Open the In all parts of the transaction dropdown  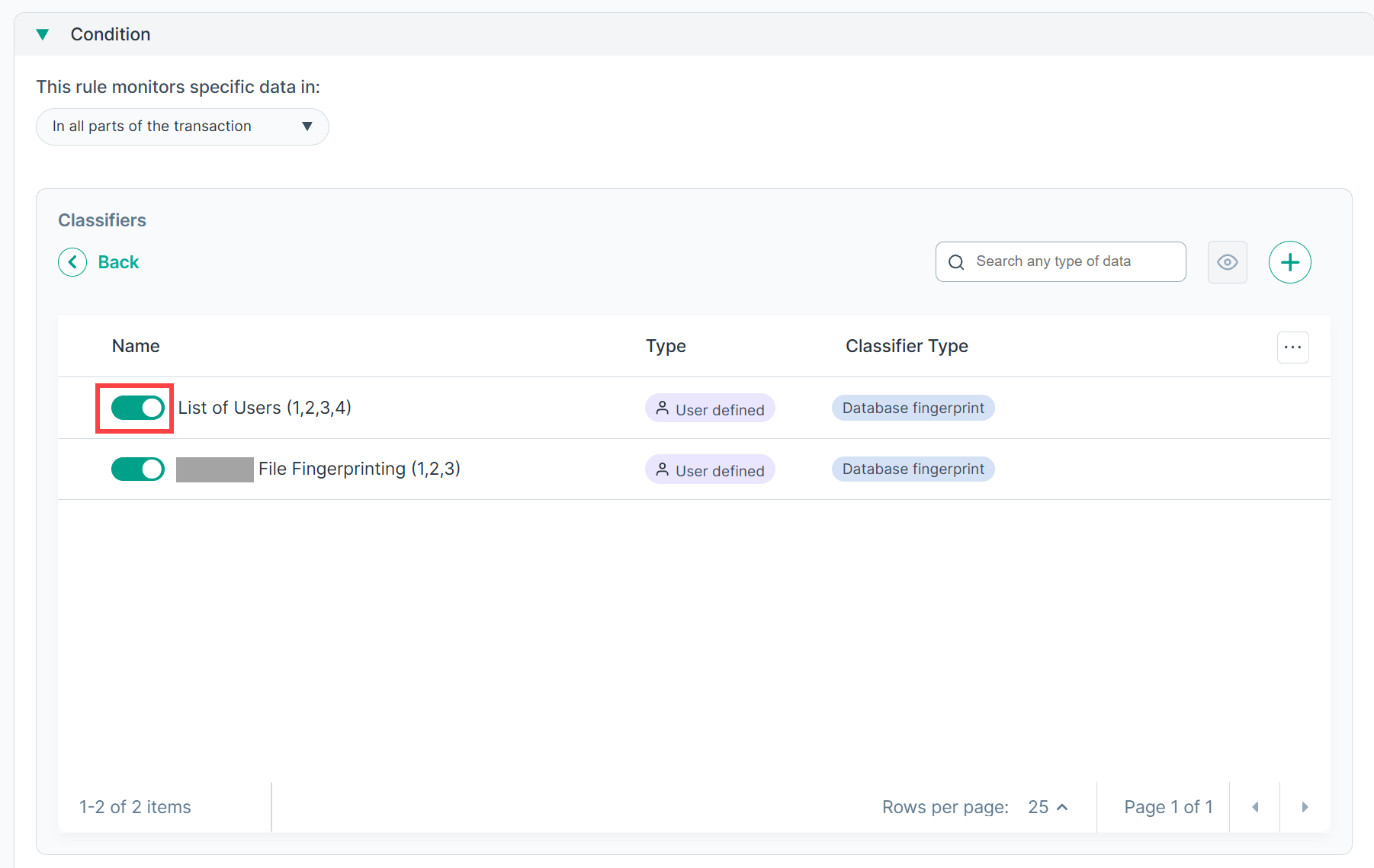coord(182,127)
